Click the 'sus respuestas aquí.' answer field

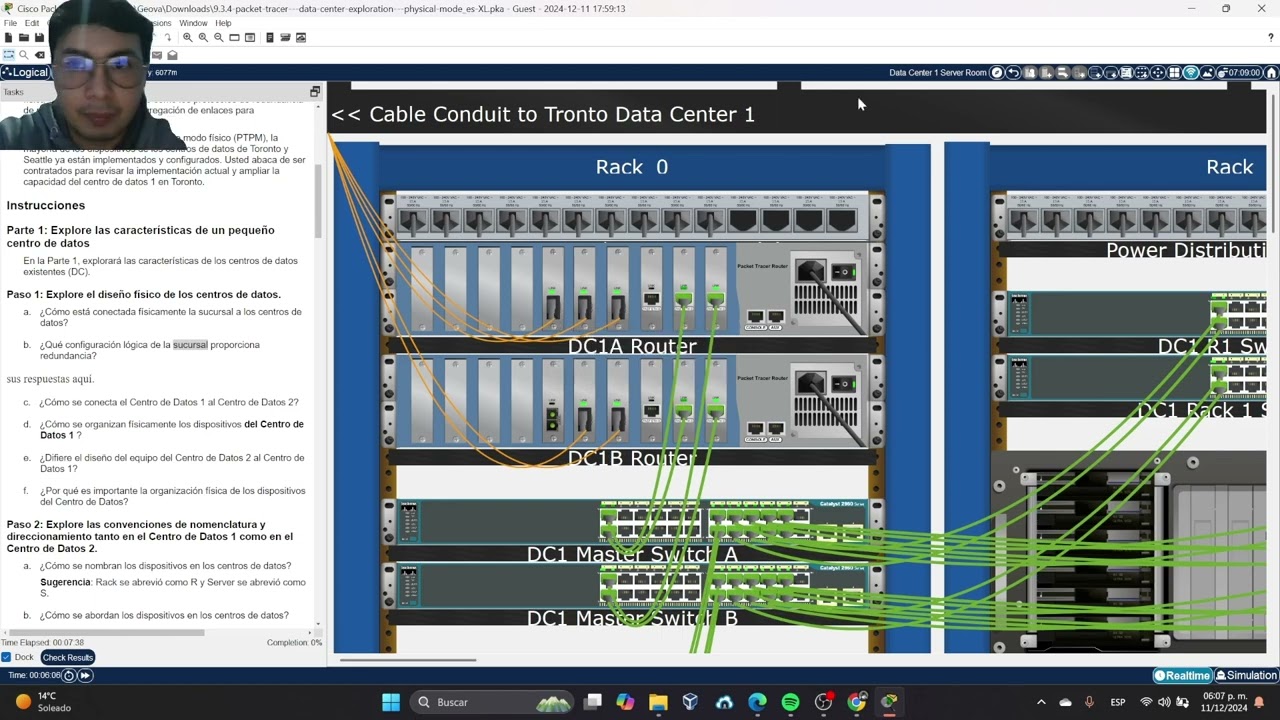tap(51, 379)
